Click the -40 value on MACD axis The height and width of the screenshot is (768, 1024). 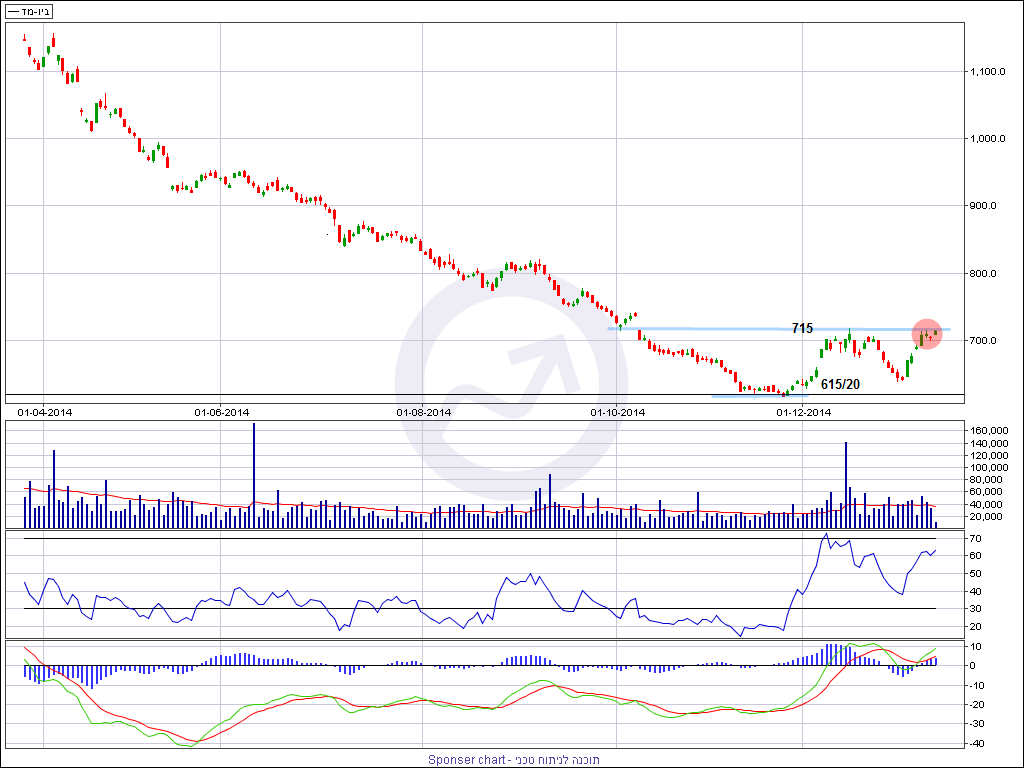coord(978,744)
